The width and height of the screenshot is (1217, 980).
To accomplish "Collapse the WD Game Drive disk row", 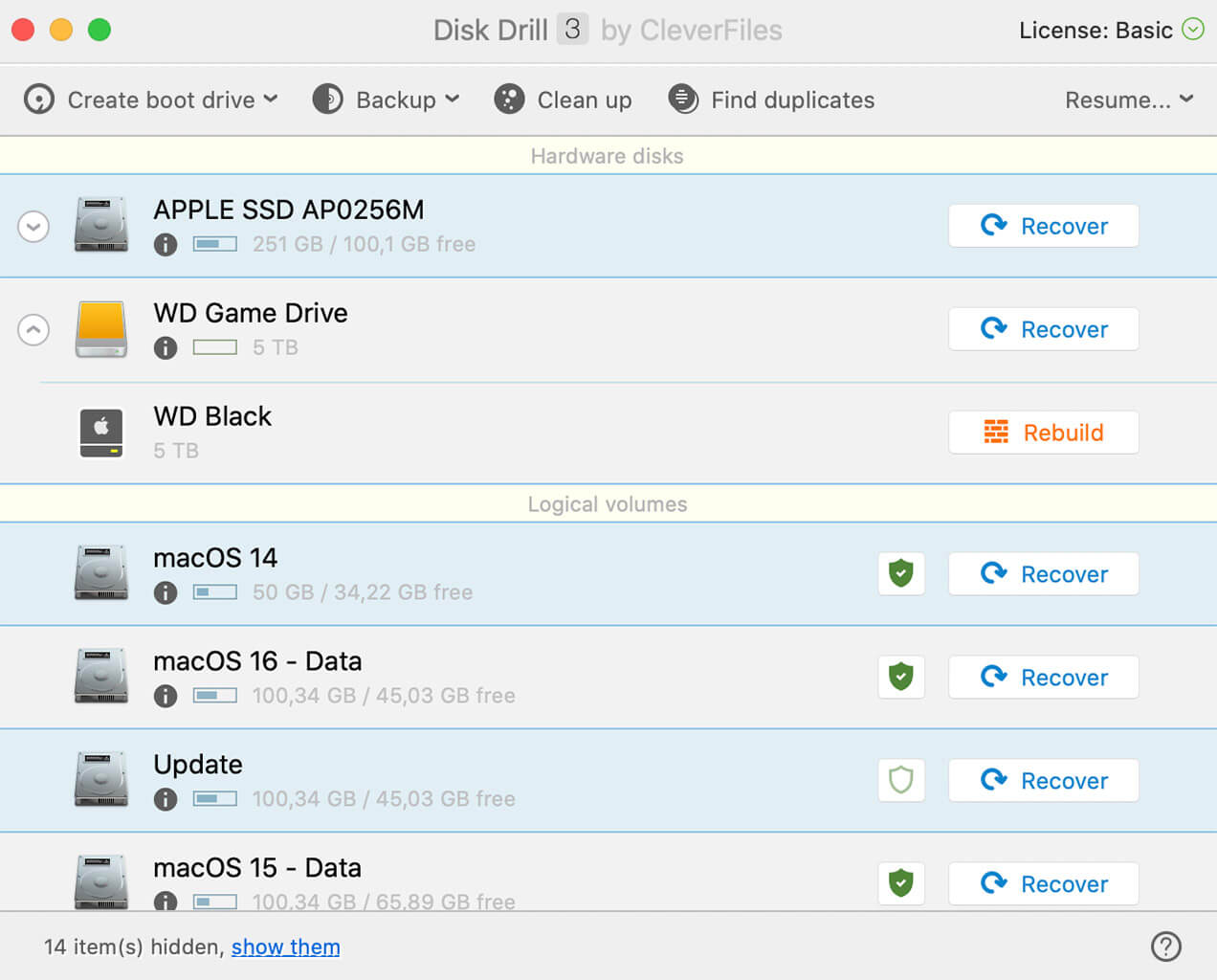I will pyautogui.click(x=33, y=330).
